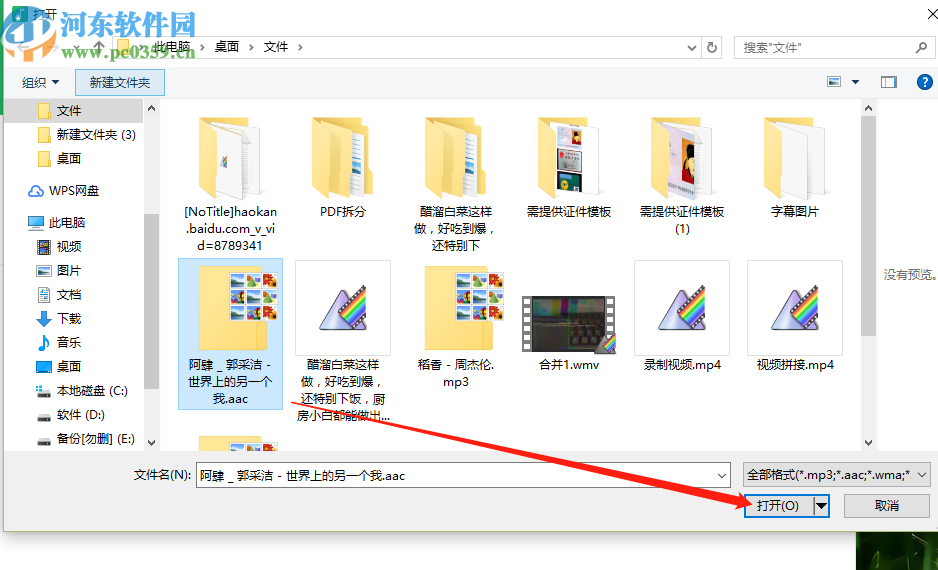Expand the 文件名 history dropdown arrow
The height and width of the screenshot is (570, 938).
click(722, 476)
